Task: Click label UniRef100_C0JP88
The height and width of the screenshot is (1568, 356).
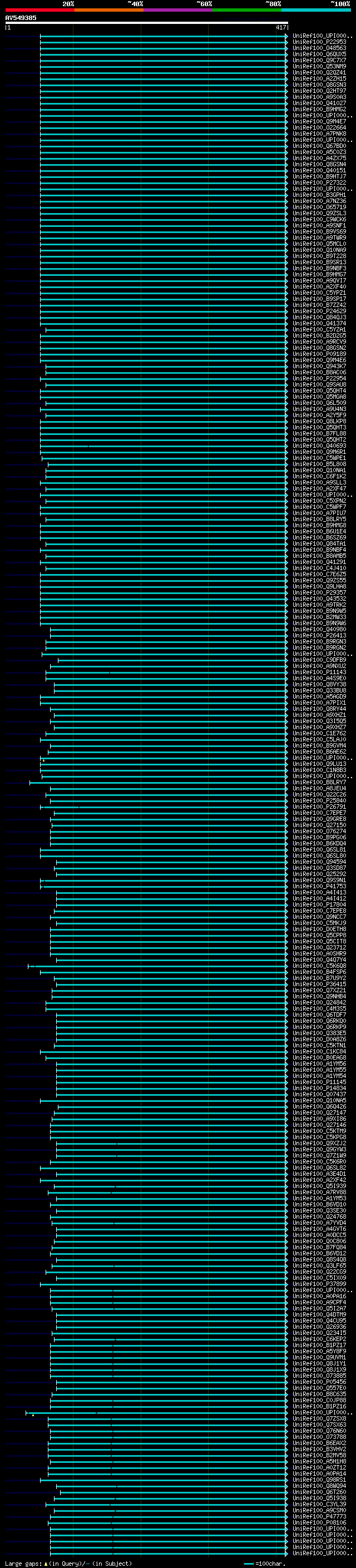Action: pos(319,1401)
